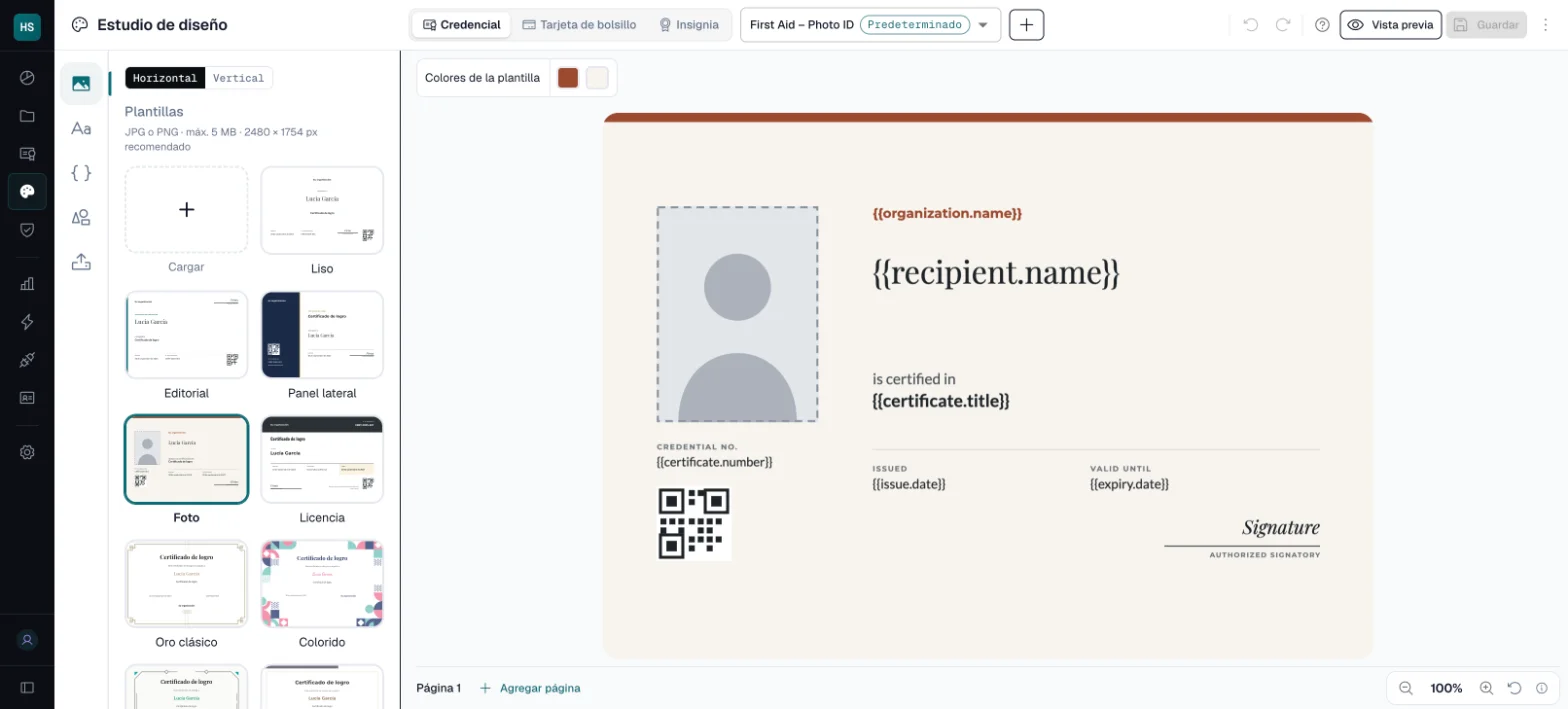This screenshot has width=1568, height=709.
Task: Zoom in with the magnifier plus icon
Action: pos(1486,688)
